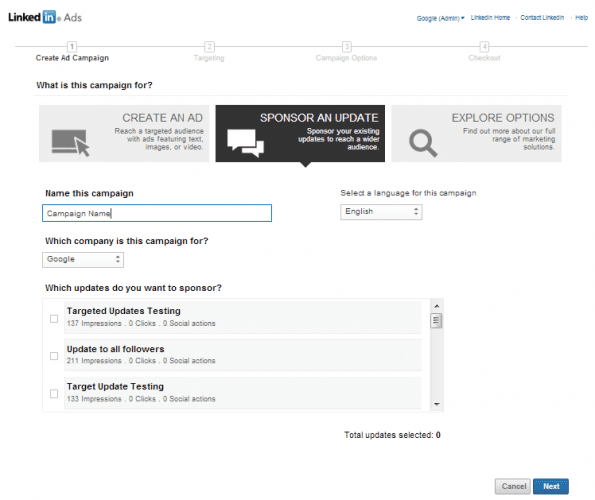
Task: Select the Explore Options tile
Action: [x=476, y=134]
